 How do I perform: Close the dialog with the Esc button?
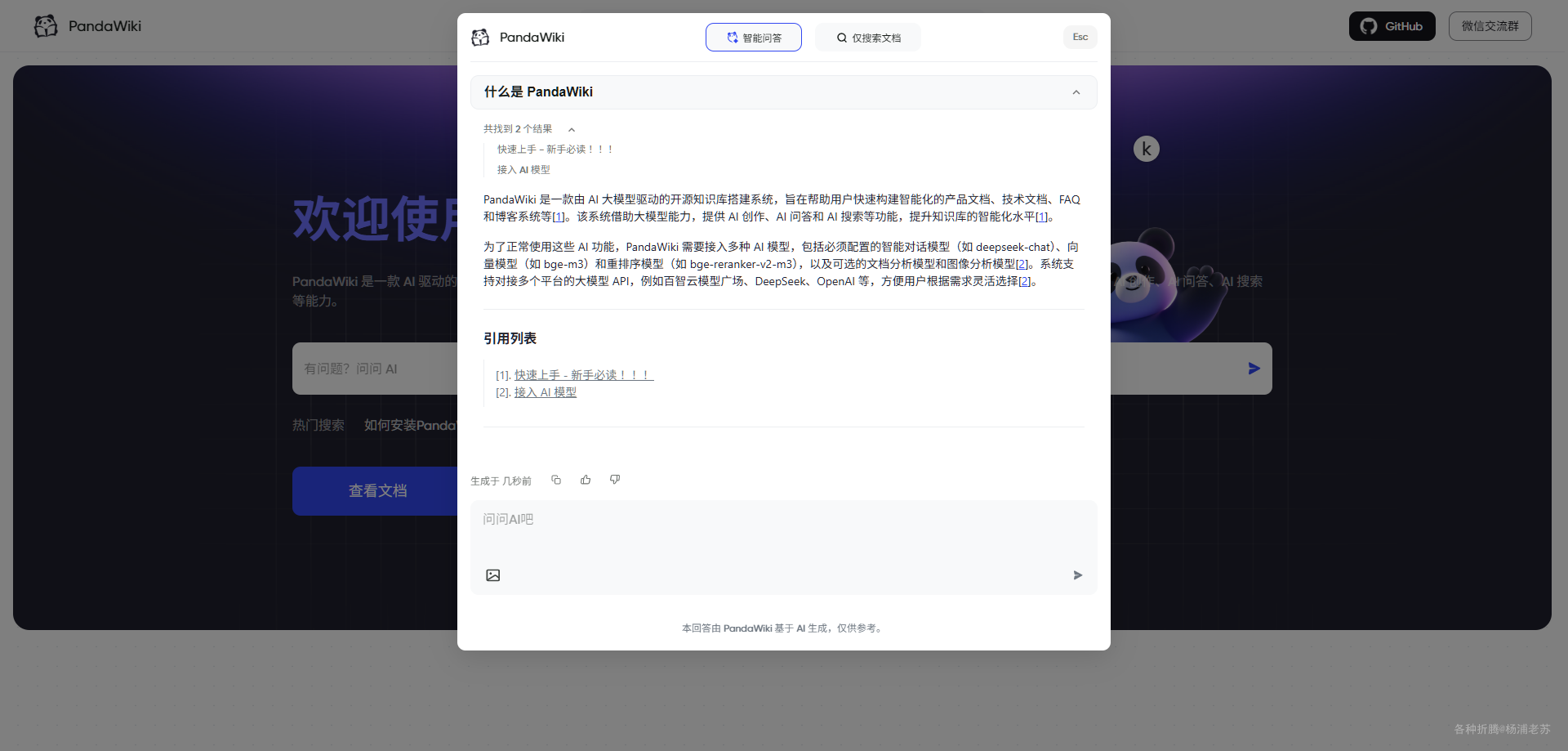point(1080,37)
